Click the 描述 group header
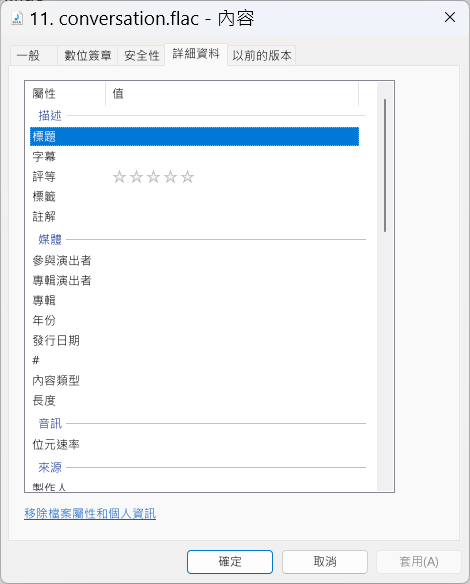 50,116
